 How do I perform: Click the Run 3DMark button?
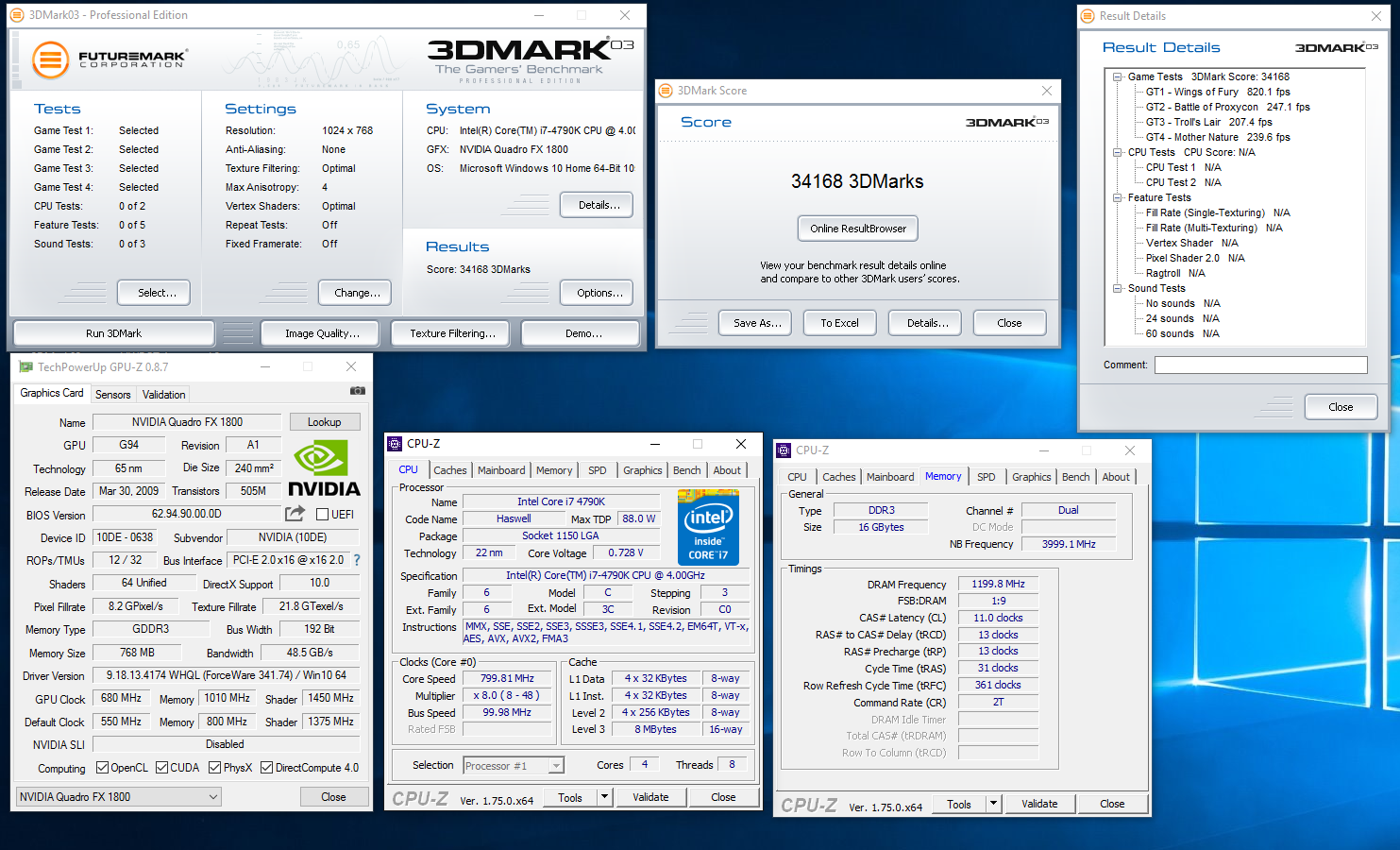coord(113,333)
